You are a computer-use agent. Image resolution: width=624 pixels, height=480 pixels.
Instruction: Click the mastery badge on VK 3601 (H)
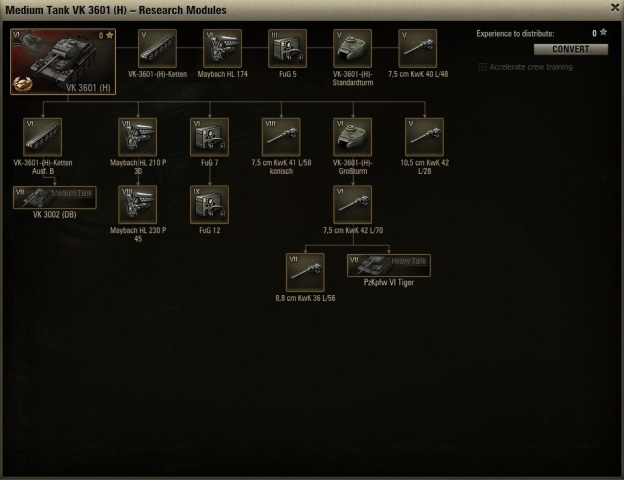coord(22,84)
